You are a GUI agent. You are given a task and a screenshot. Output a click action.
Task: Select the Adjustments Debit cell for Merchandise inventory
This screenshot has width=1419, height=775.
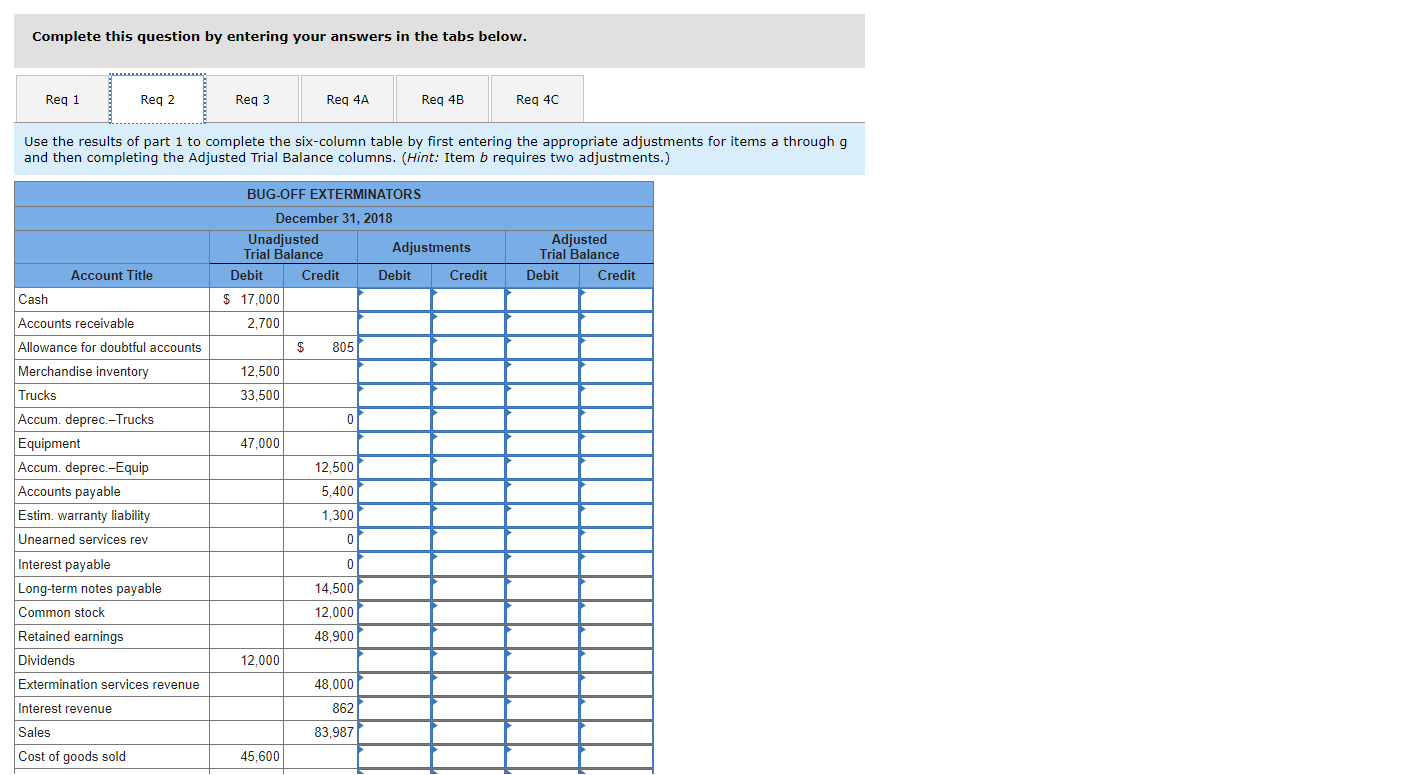394,371
